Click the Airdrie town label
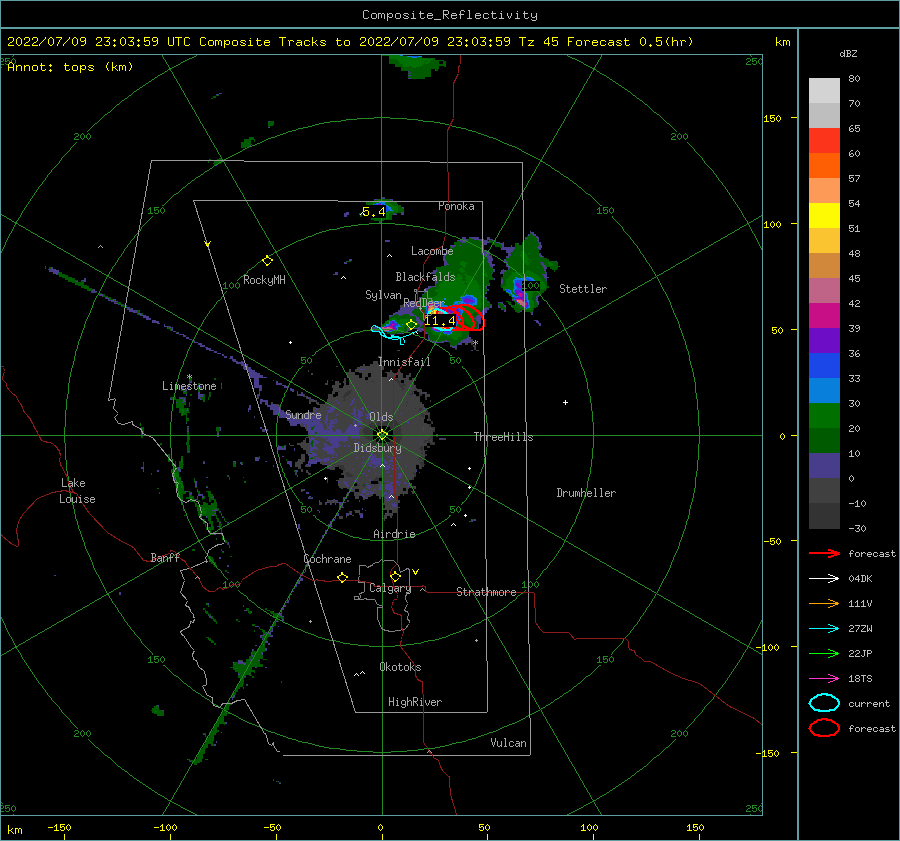This screenshot has height=841, width=900. [x=394, y=534]
